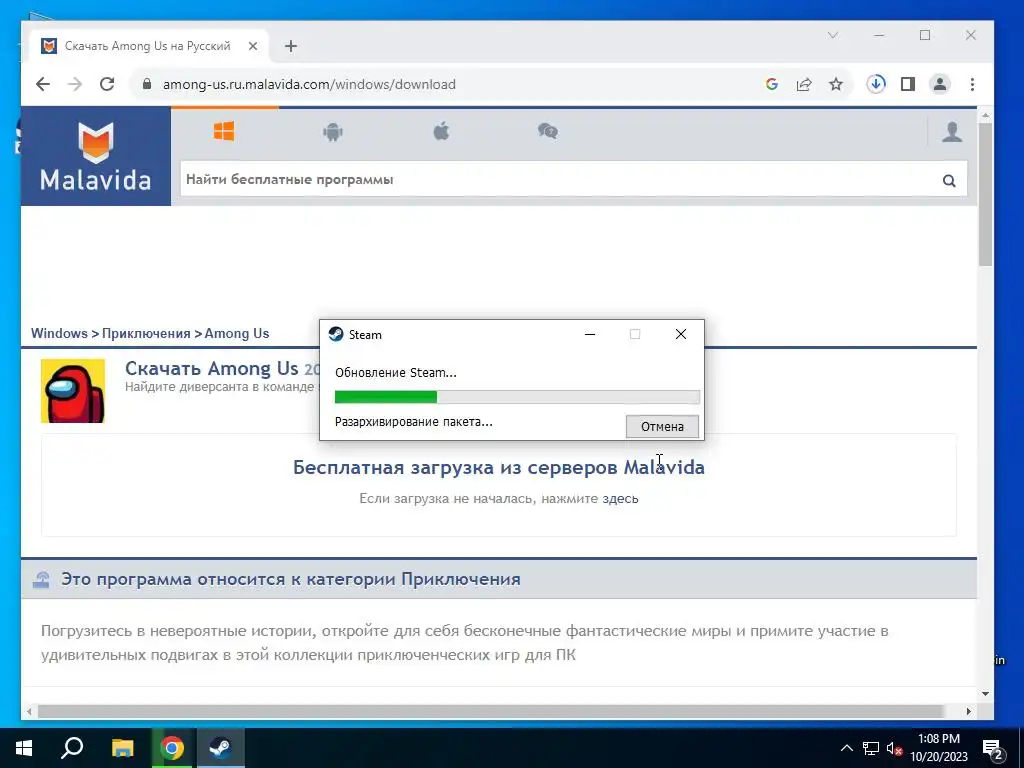This screenshot has width=1024, height=768.
Task: Click the здесь download link
Action: click(x=620, y=498)
